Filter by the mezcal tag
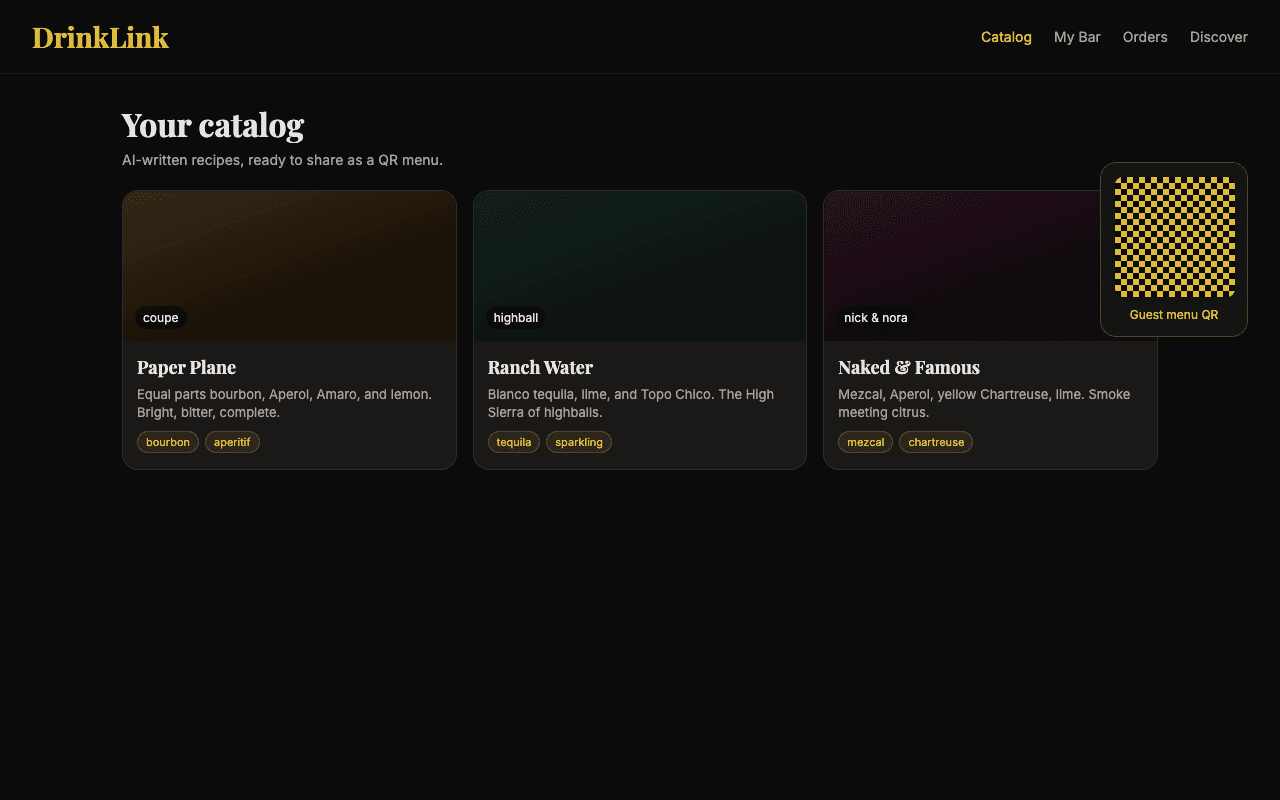The image size is (1280, 800). click(x=866, y=442)
